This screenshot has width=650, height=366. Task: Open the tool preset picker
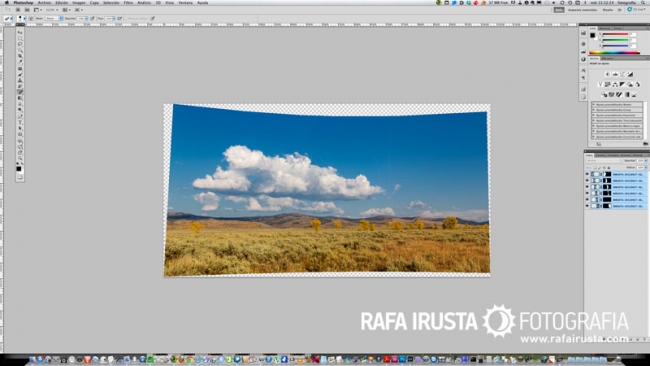[8, 18]
